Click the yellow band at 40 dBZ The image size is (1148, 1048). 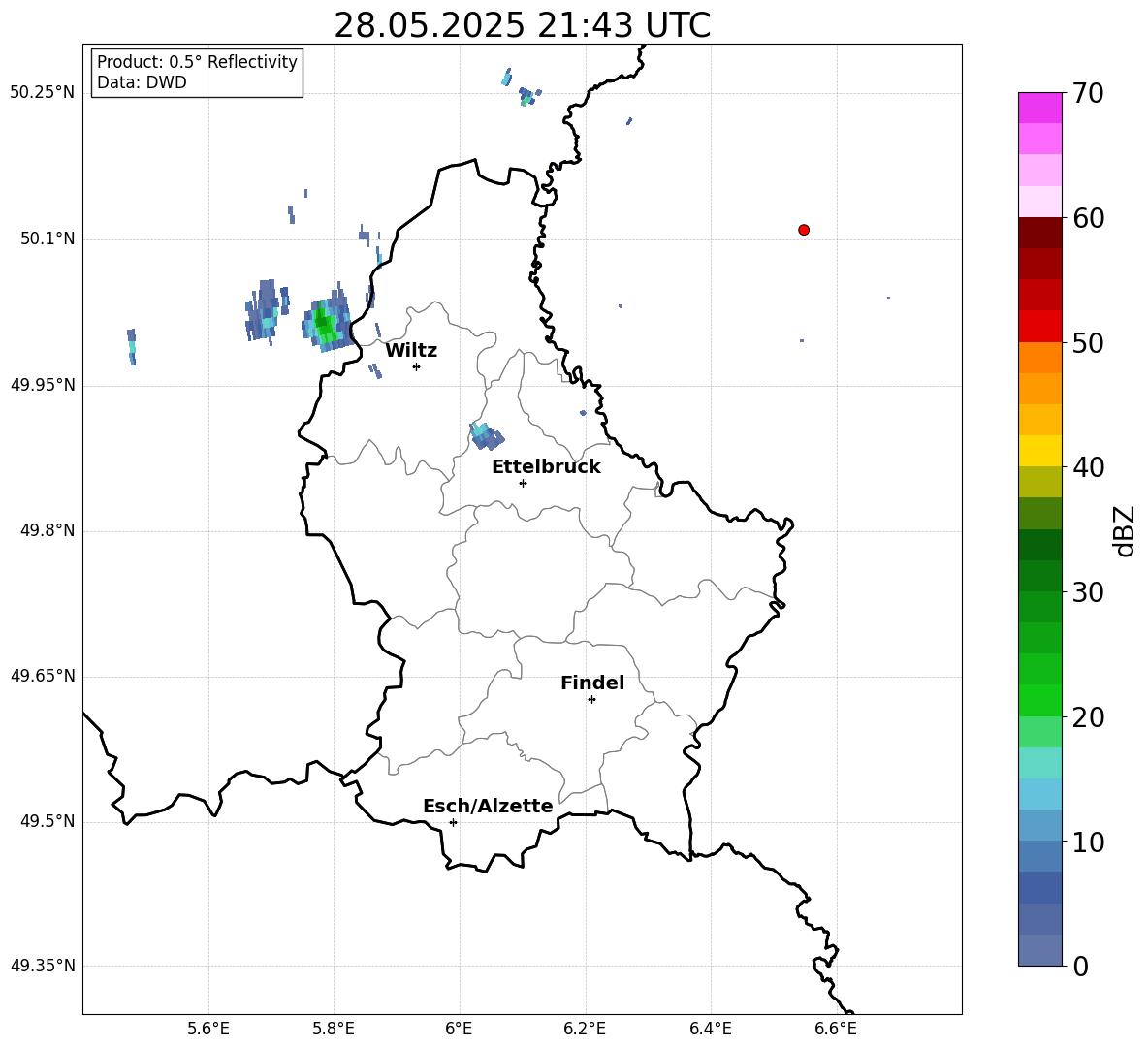coord(1040,451)
